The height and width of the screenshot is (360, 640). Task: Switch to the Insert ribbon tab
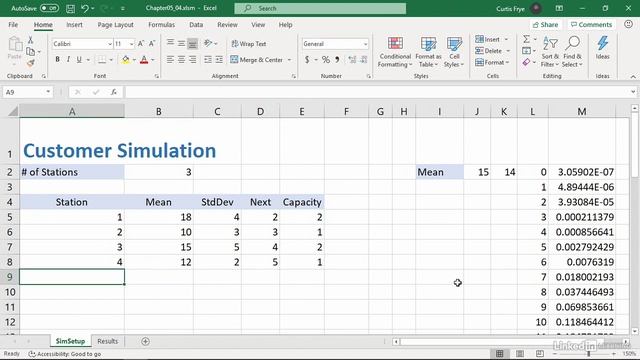click(x=74, y=24)
